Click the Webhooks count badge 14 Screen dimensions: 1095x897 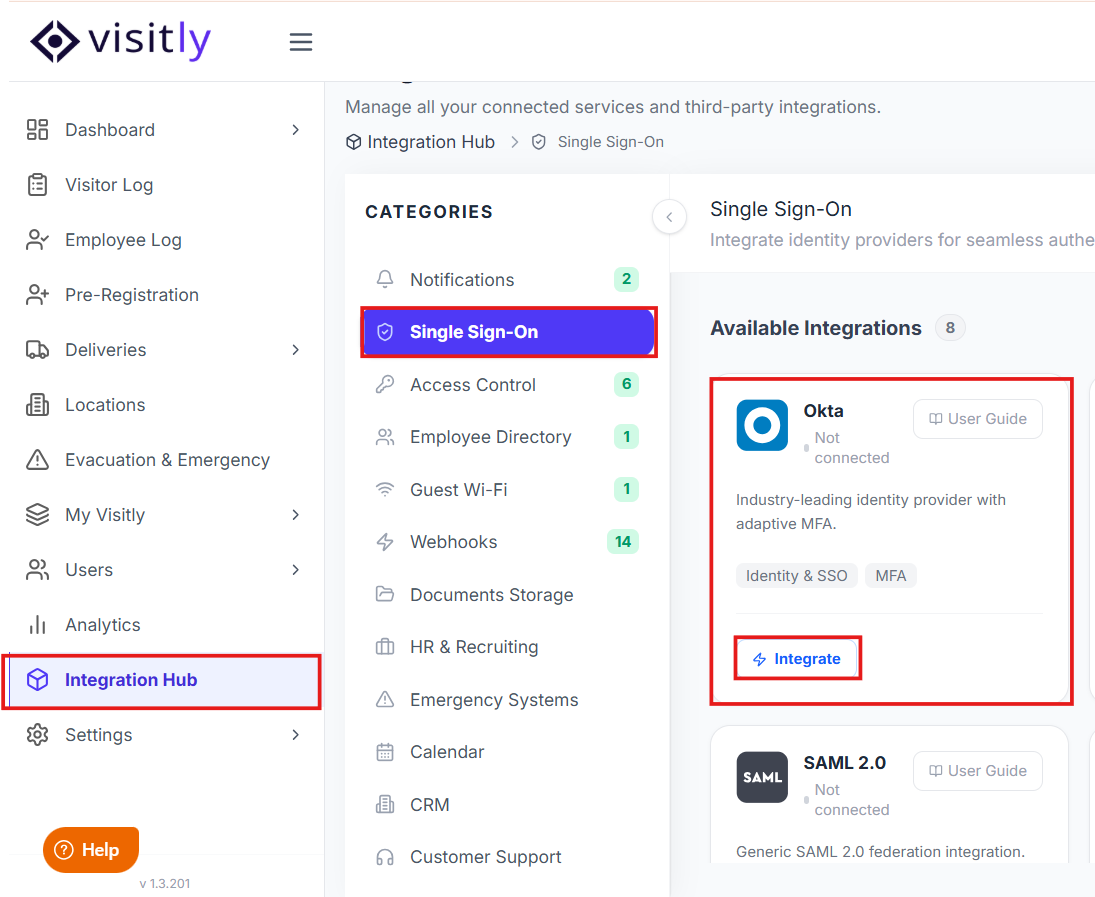tap(623, 541)
